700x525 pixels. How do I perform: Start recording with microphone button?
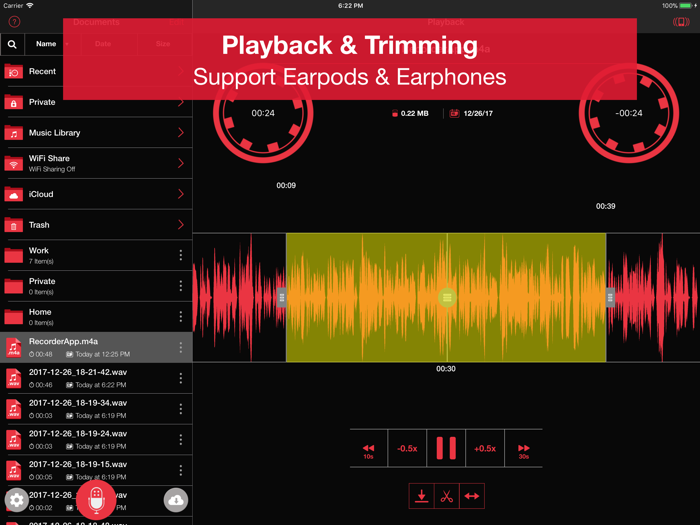tap(96, 500)
